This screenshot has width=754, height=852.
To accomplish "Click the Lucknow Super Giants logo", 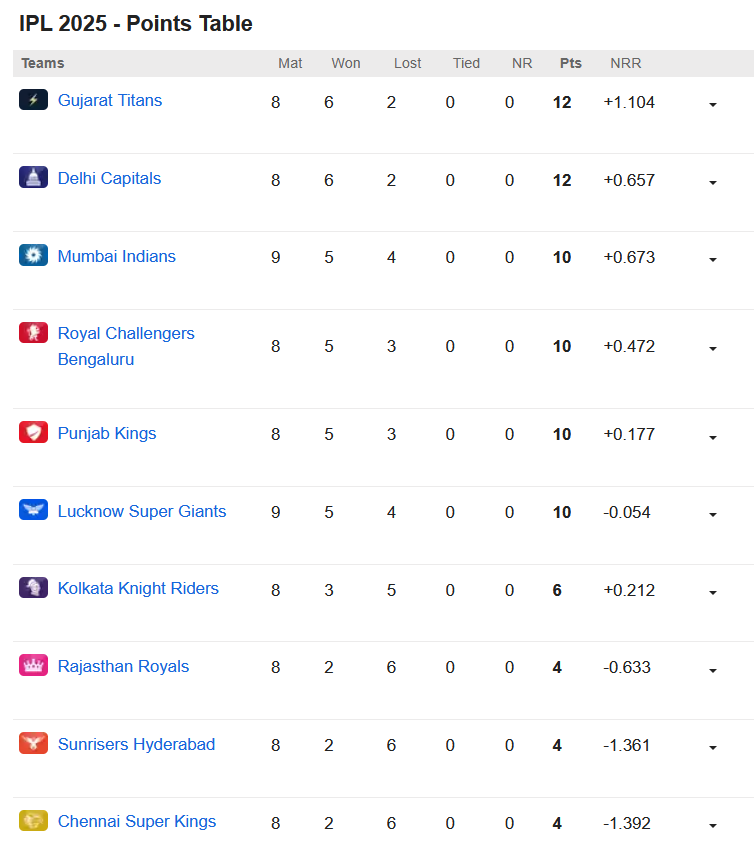I will (33, 510).
